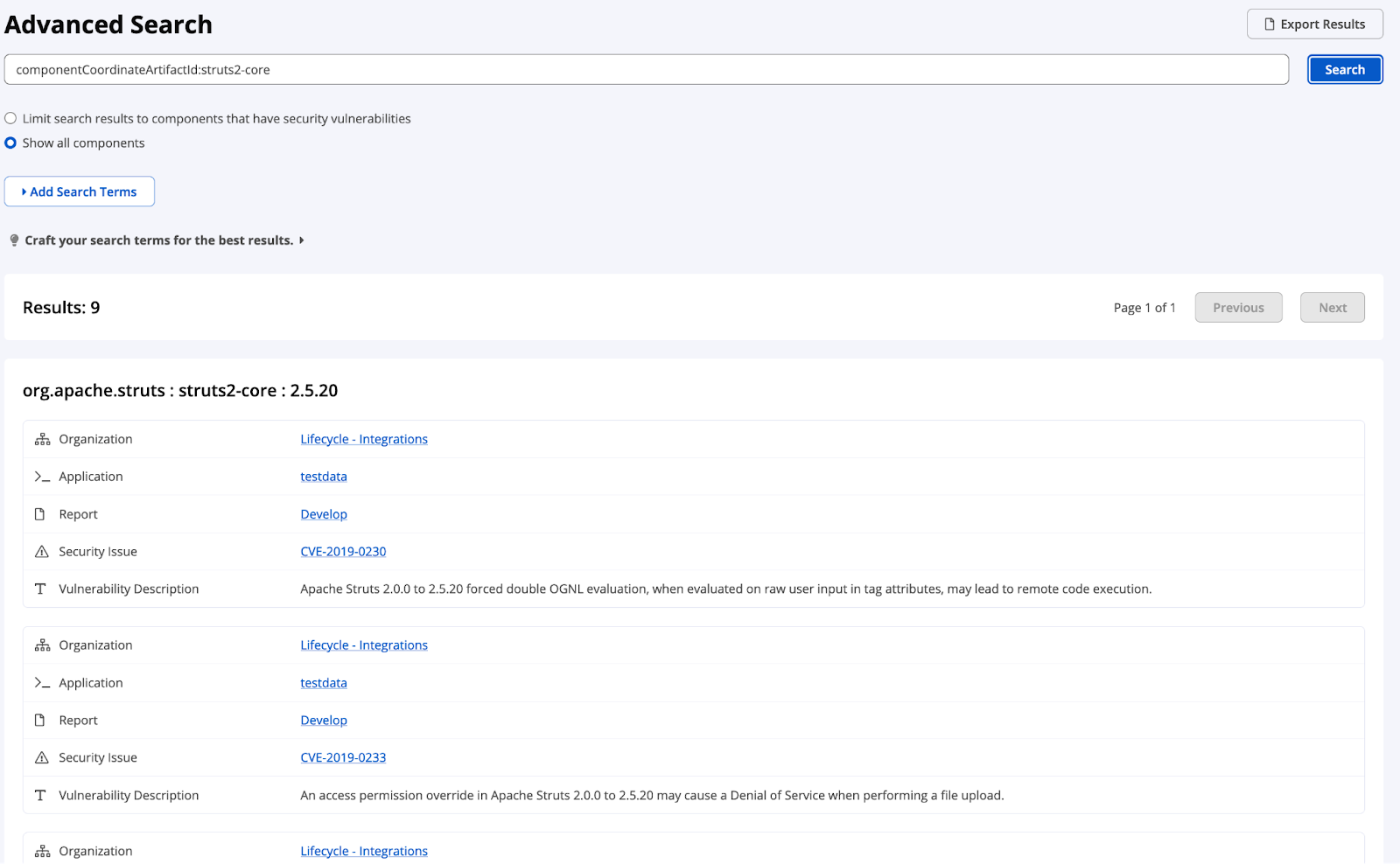
Task: Expand the craft your search terms tip
Action: 301,240
